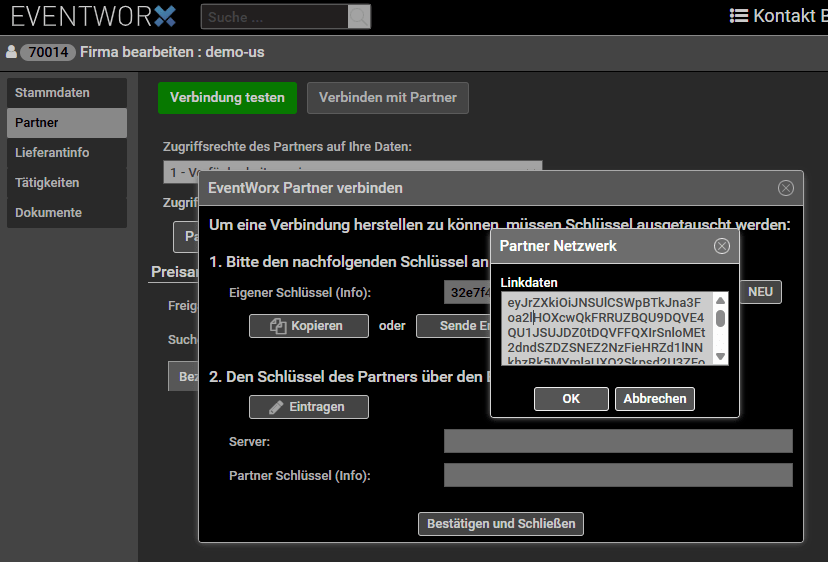The height and width of the screenshot is (562, 828).
Task: Close the EventWorx Partner verbinden dialog
Action: click(785, 188)
